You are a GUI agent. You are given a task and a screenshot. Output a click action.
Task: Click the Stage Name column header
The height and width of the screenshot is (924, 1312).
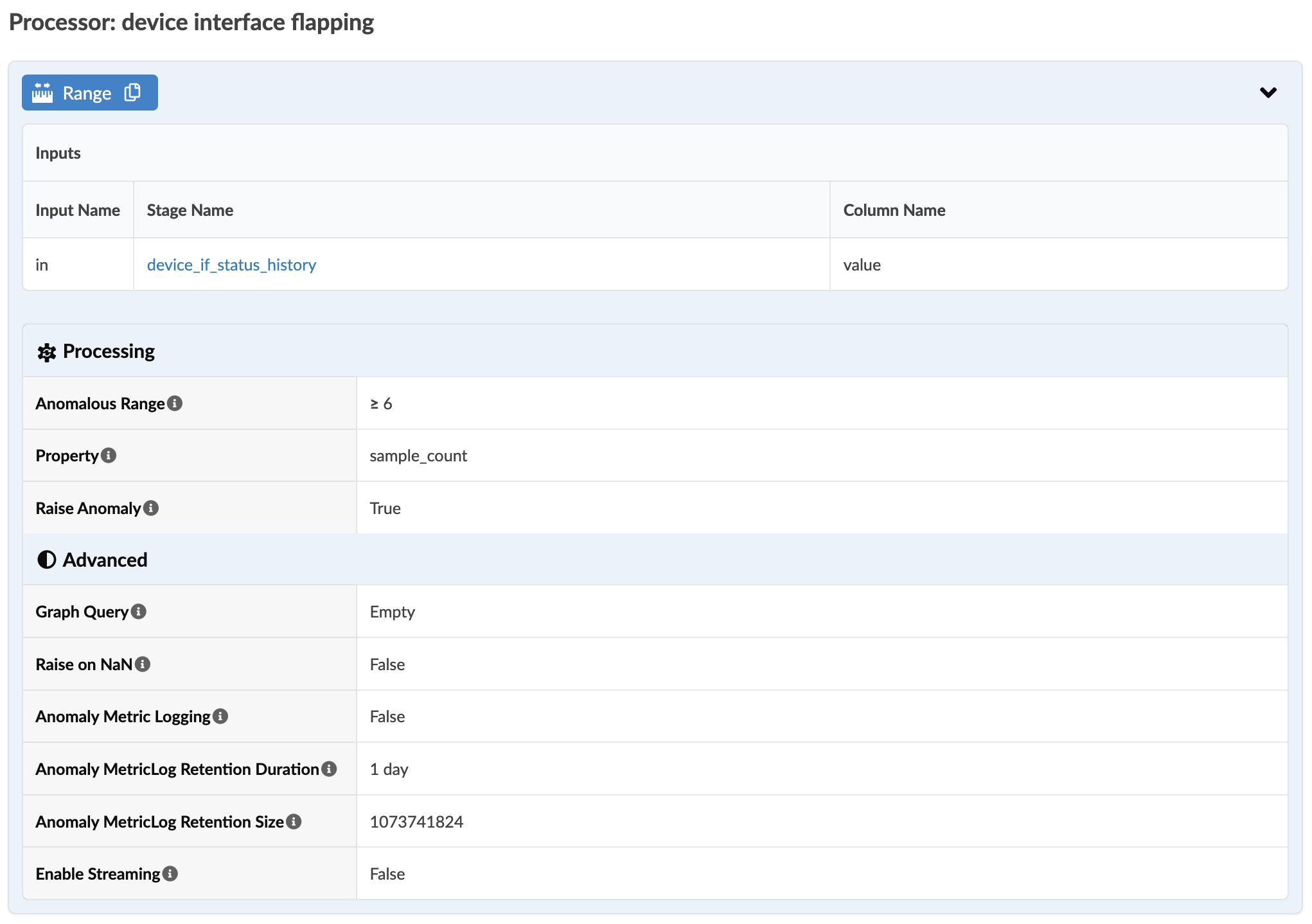coord(190,210)
